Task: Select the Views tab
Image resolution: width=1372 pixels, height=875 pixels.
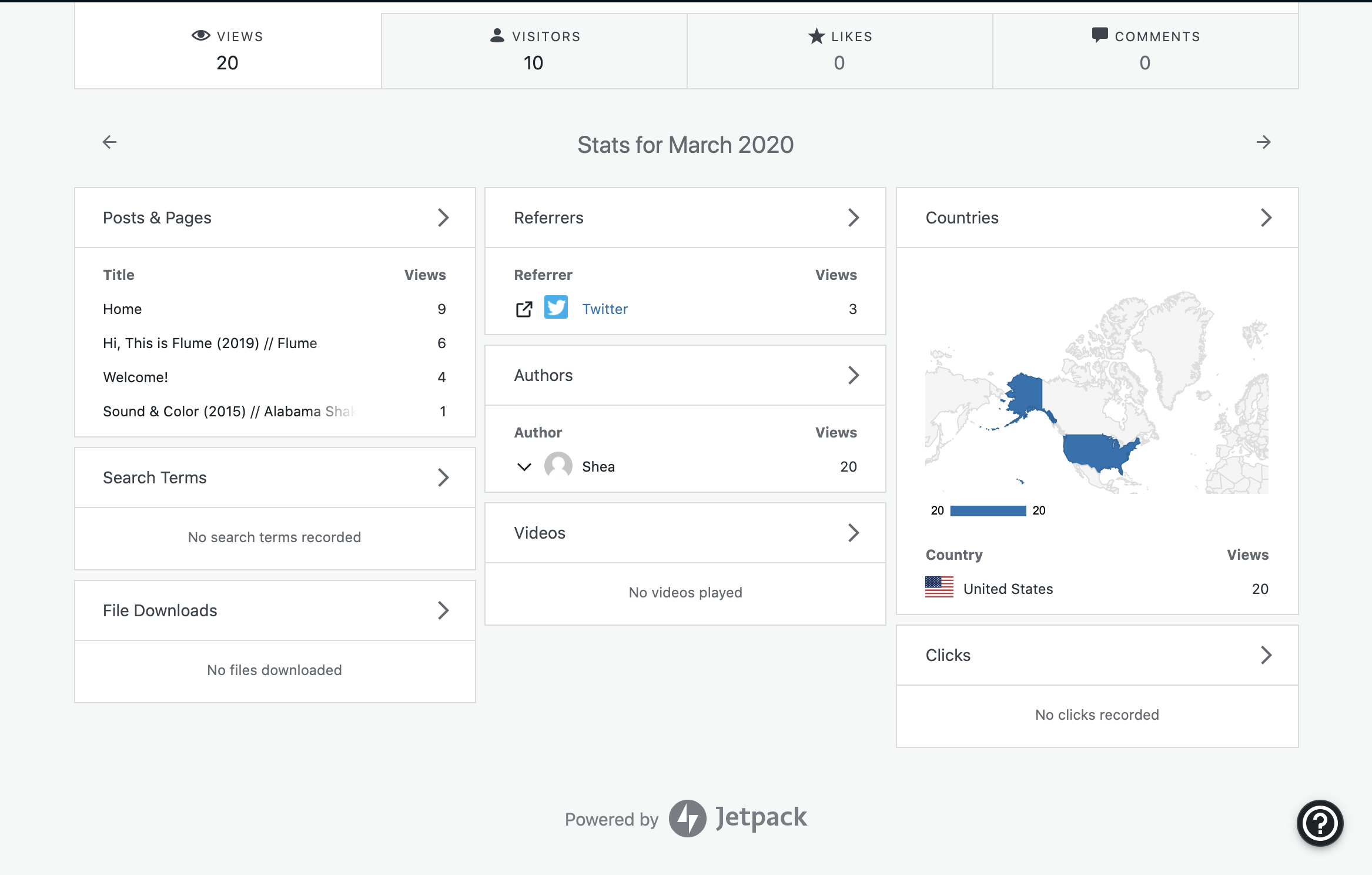Action: point(227,51)
